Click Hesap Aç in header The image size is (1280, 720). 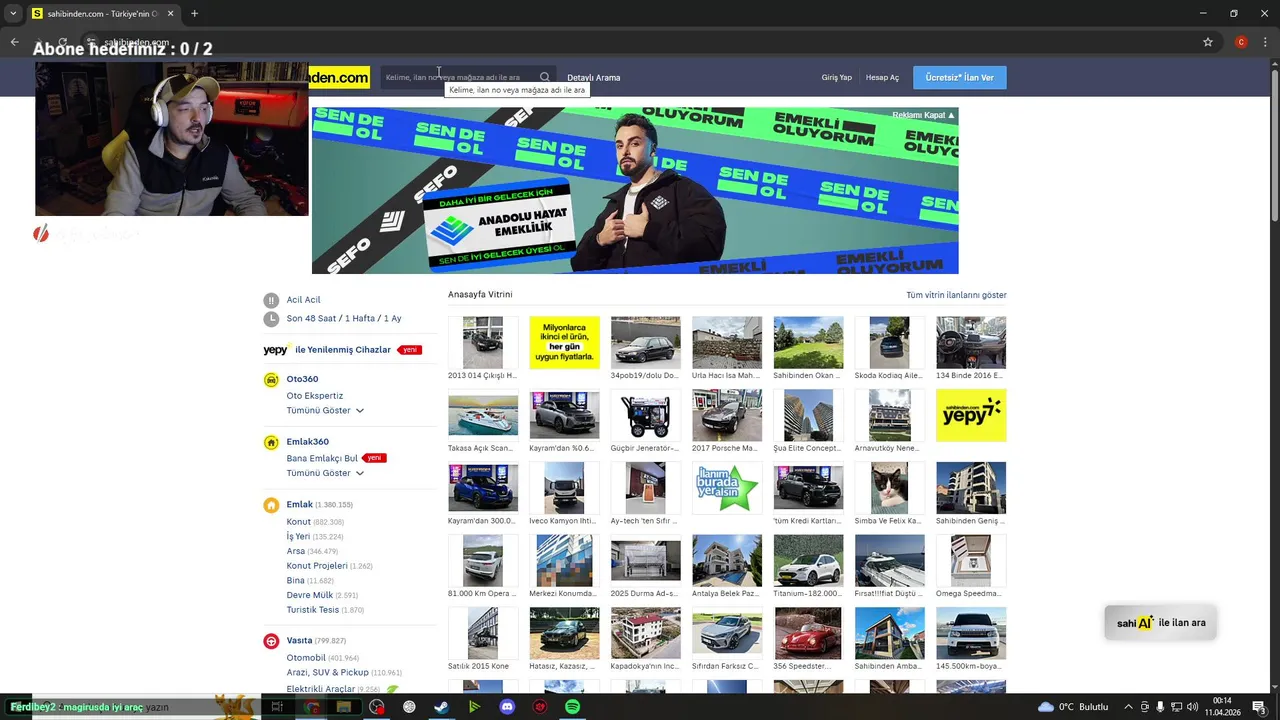[x=882, y=78]
